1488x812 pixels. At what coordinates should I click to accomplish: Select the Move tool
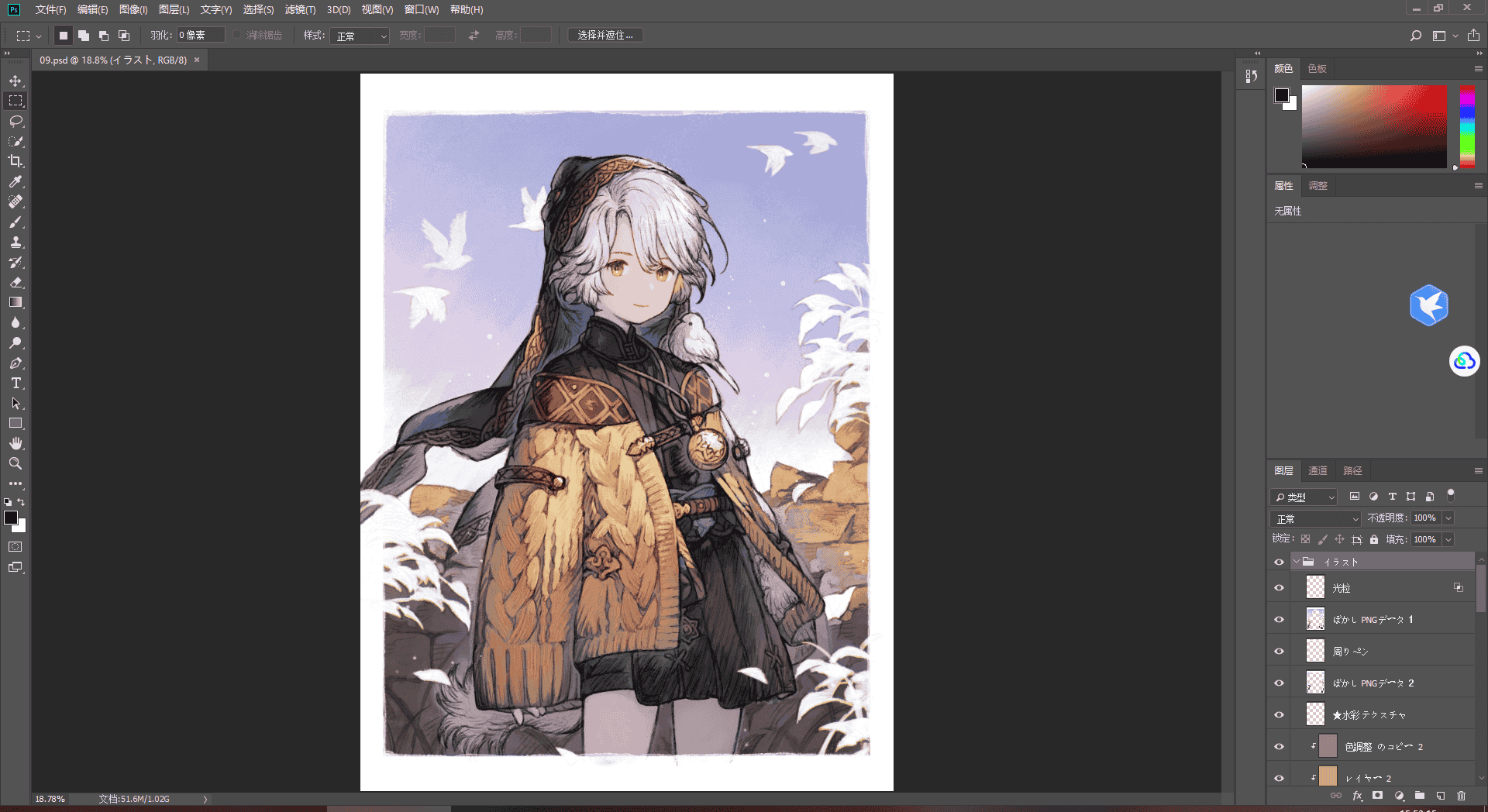point(15,81)
